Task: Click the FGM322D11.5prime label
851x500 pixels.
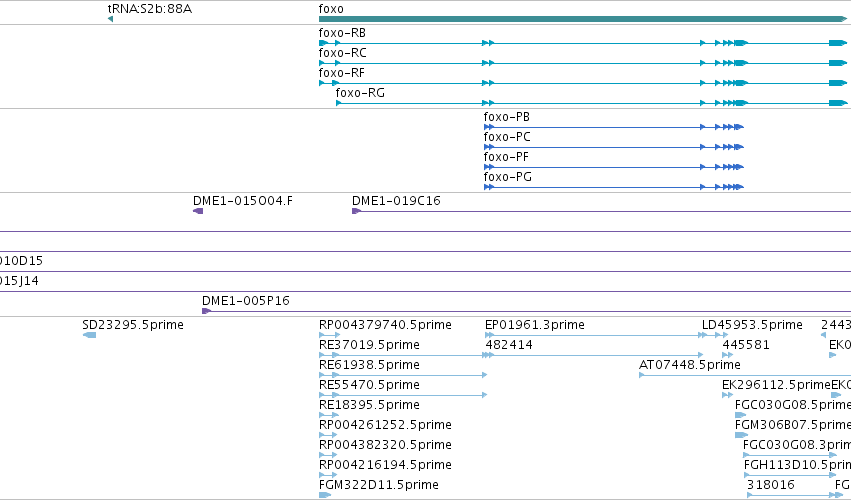Action: pyautogui.click(x=379, y=485)
